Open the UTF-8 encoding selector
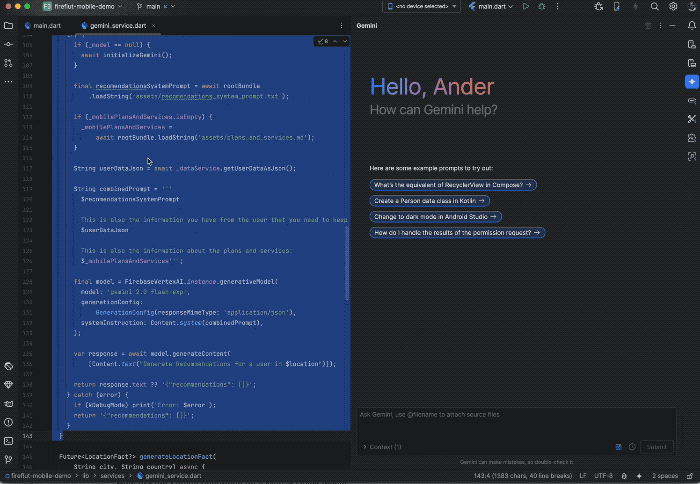 coord(604,476)
